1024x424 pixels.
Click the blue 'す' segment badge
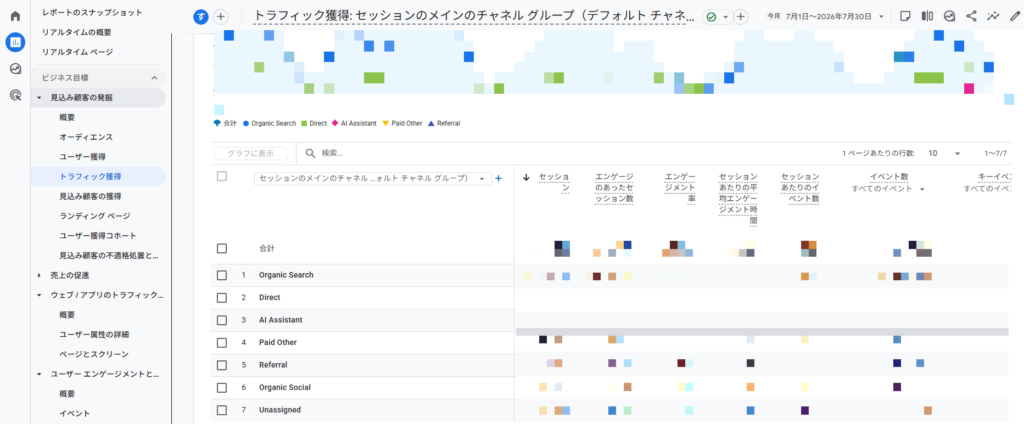(200, 16)
